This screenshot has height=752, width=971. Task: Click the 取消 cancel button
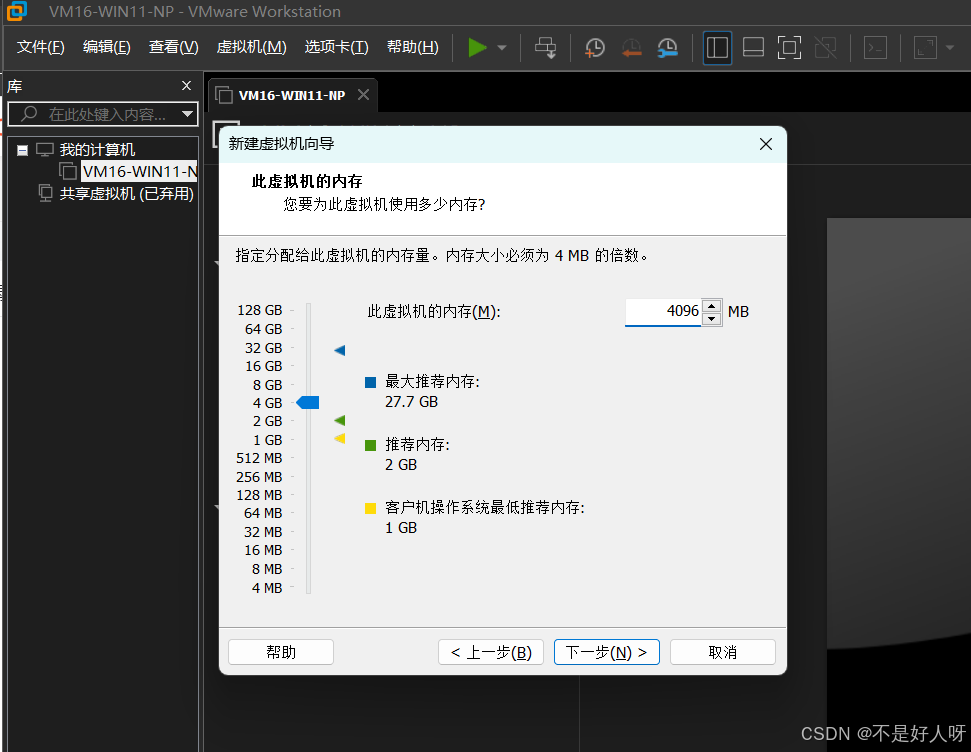coord(723,652)
